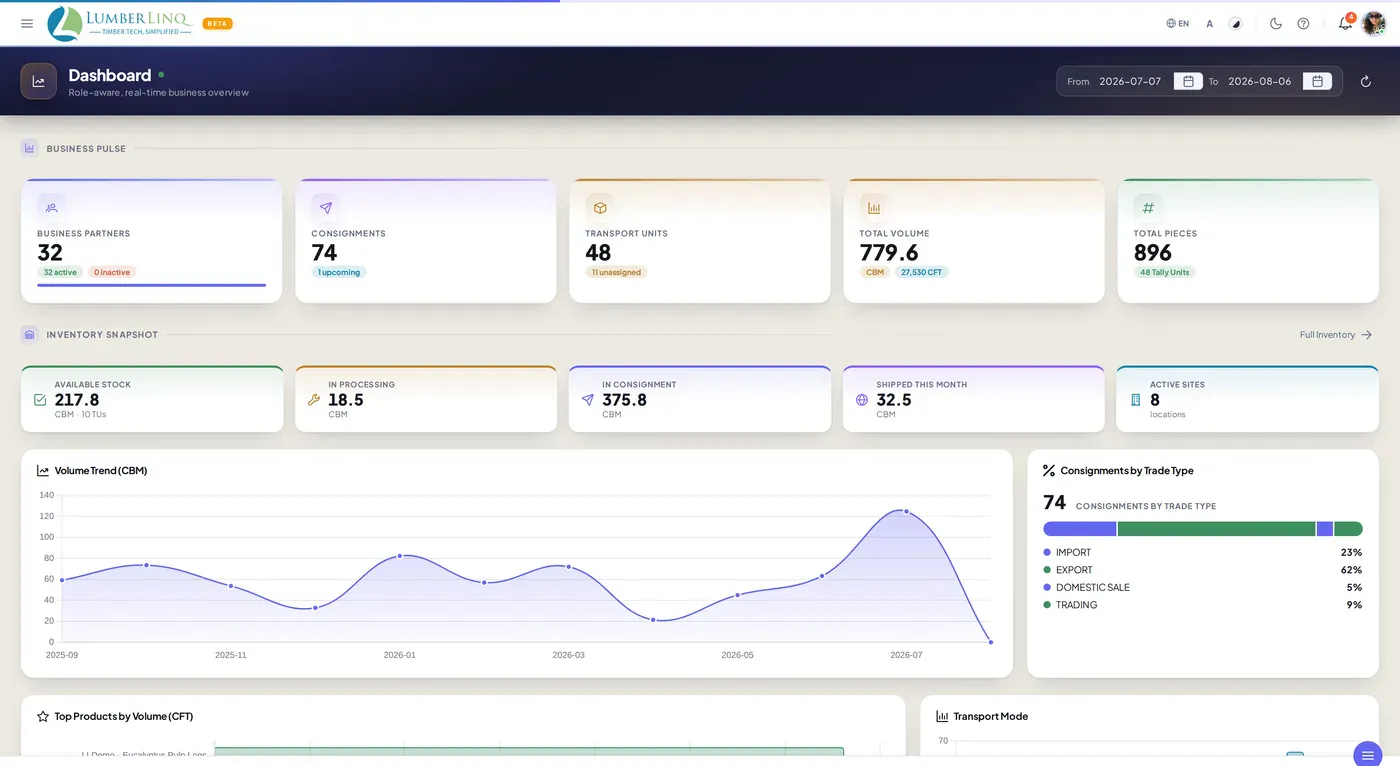The width and height of the screenshot is (1400, 766).
Task: Click the theme palette icon
Action: pos(1235,23)
